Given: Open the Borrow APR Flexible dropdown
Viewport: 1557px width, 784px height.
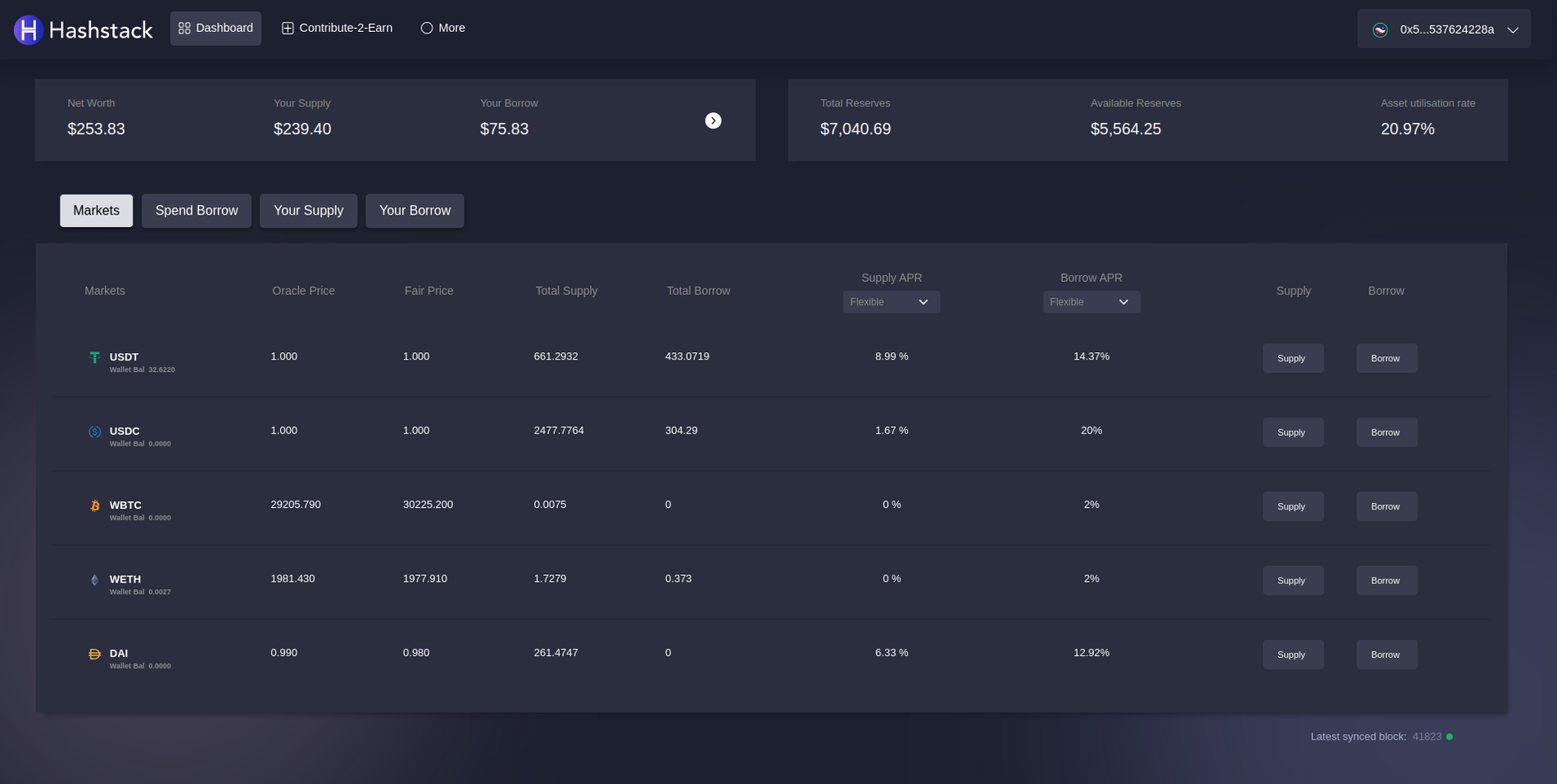Looking at the screenshot, I should pos(1091,302).
